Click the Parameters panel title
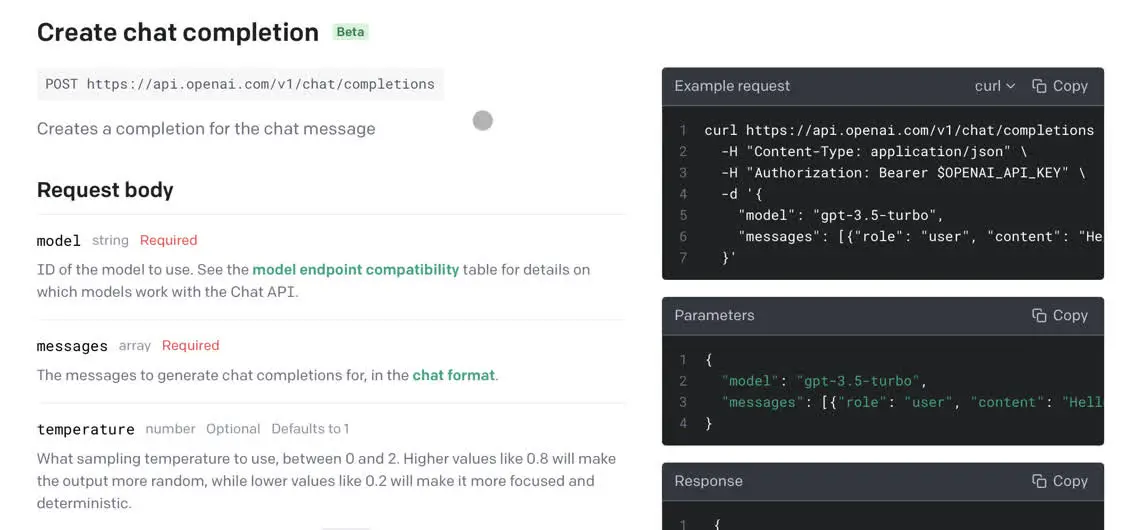Image resolution: width=1125 pixels, height=530 pixels. pos(714,315)
